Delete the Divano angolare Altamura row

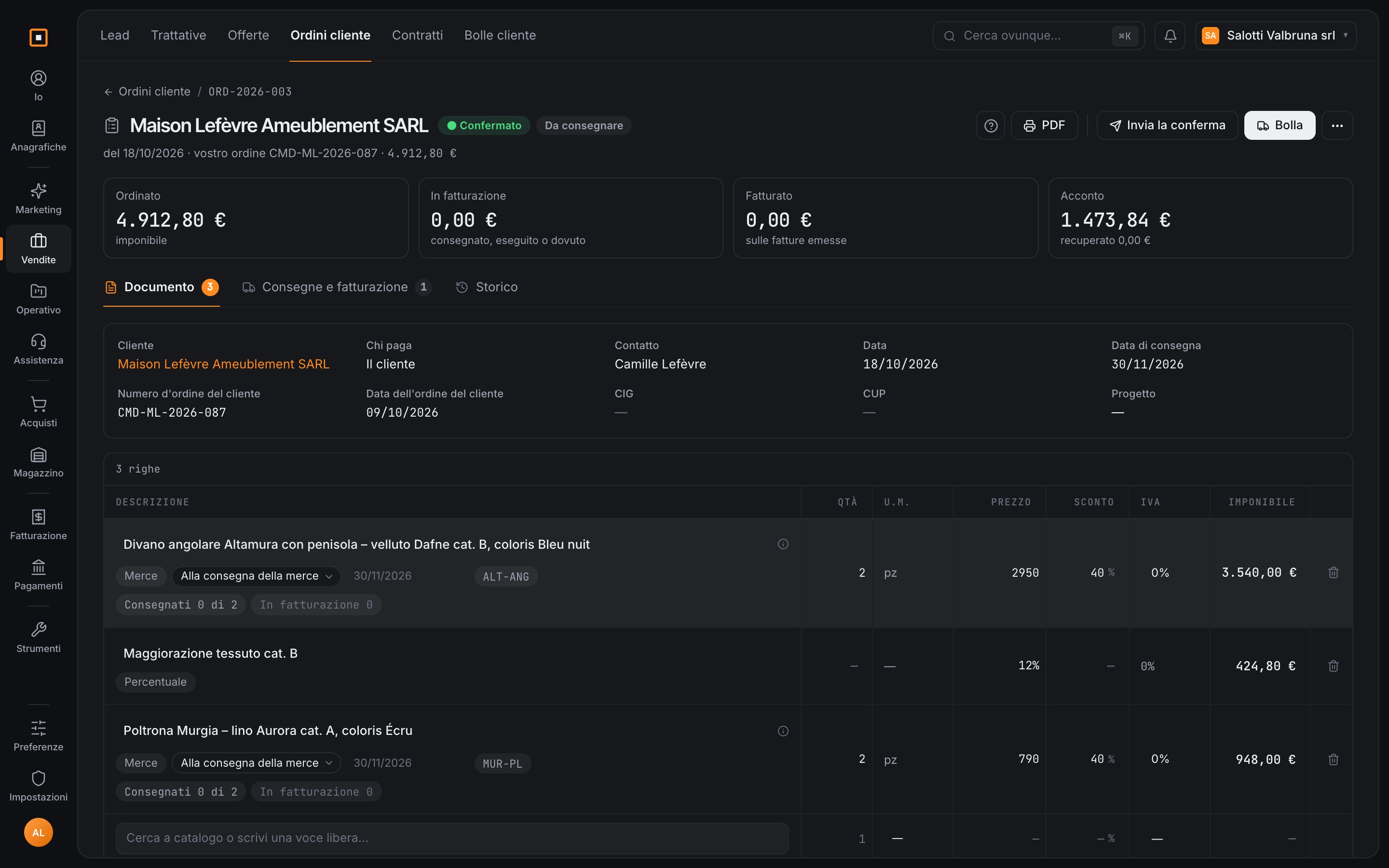coord(1334,572)
